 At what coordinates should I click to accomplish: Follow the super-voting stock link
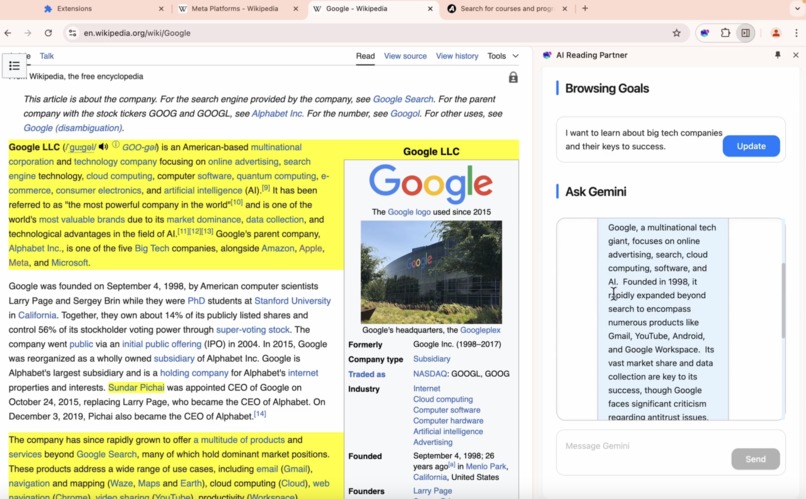tap(253, 329)
